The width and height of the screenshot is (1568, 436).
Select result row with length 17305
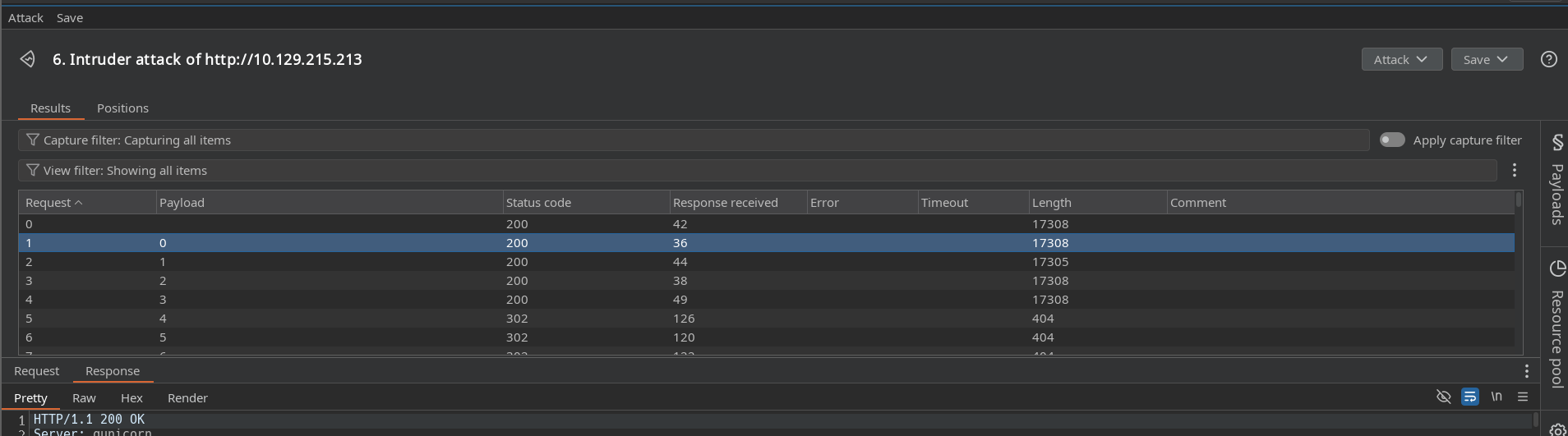(766, 262)
